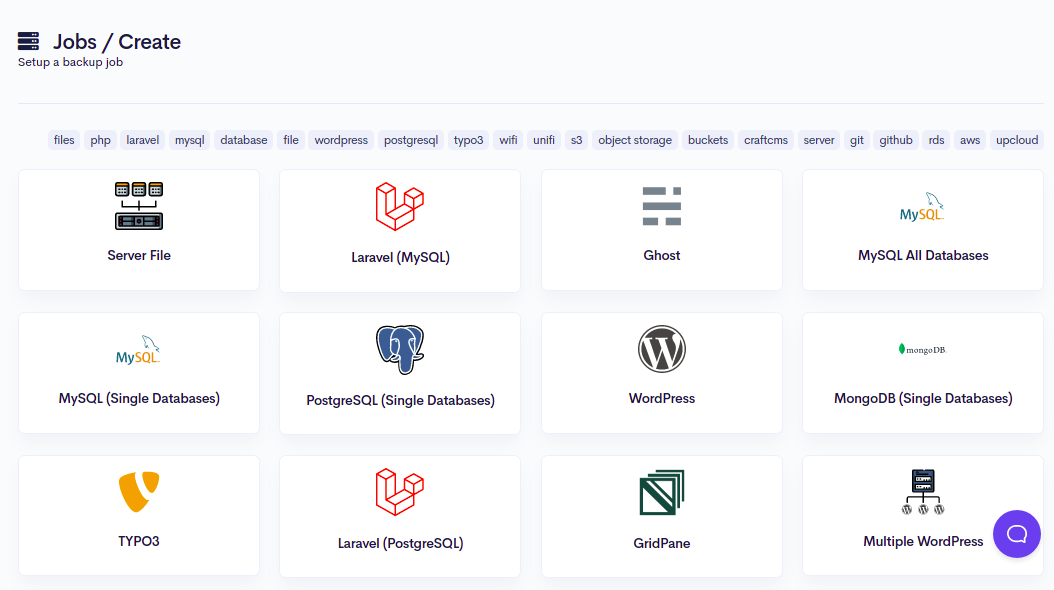Filter by the git tag
The image size is (1054, 590).
coord(856,140)
